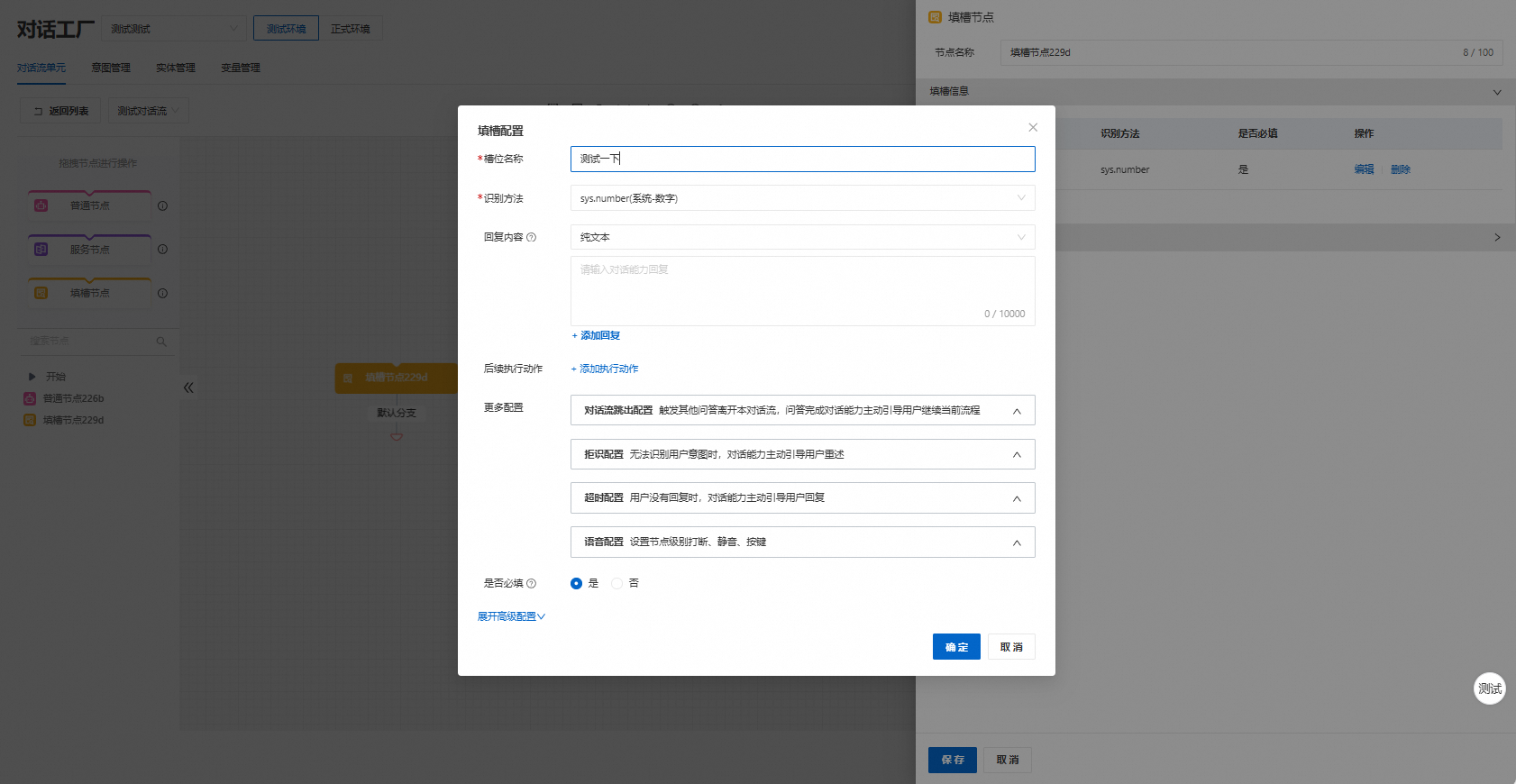Click the 填槽节点 yellow node icon
The width and height of the screenshot is (1516, 784).
[x=41, y=293]
